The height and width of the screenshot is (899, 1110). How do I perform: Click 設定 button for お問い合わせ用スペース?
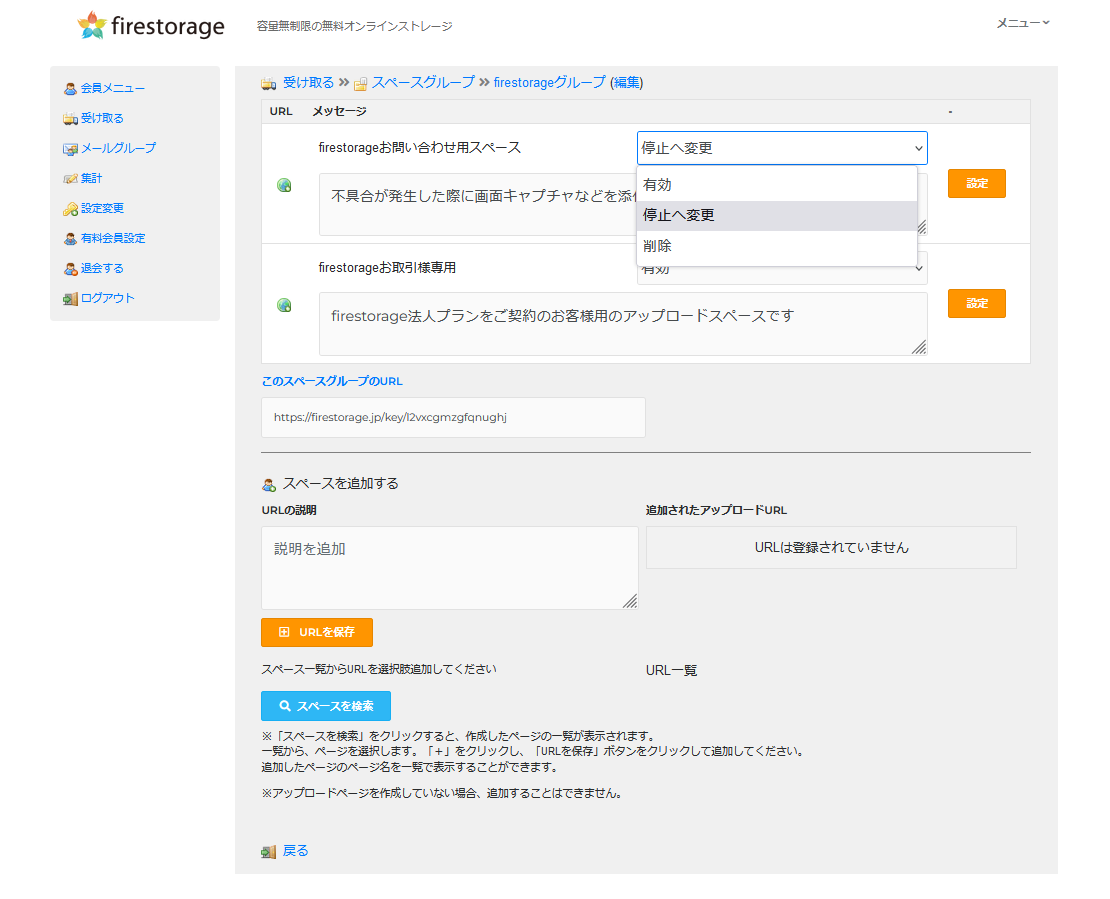(976, 183)
